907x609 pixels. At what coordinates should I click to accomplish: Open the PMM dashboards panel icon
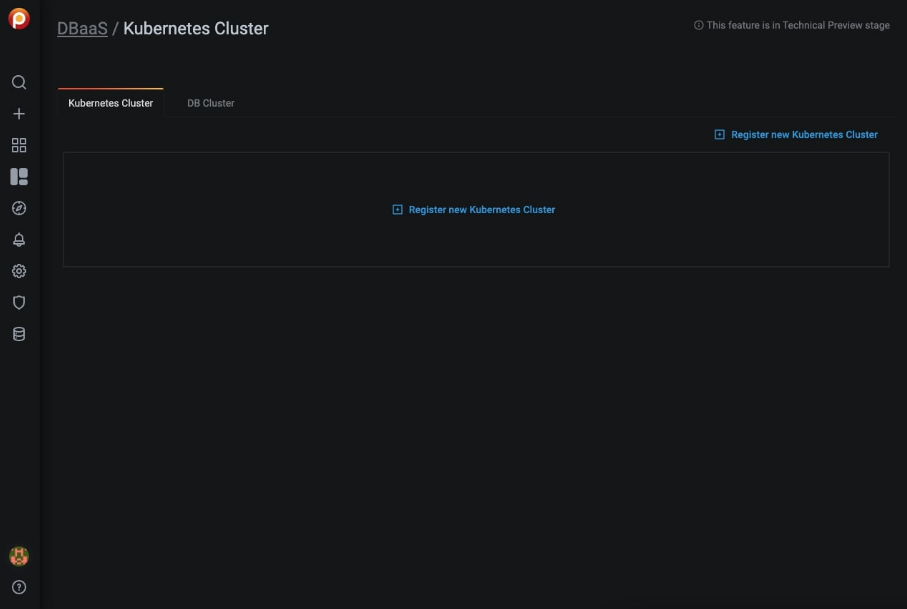click(19, 176)
